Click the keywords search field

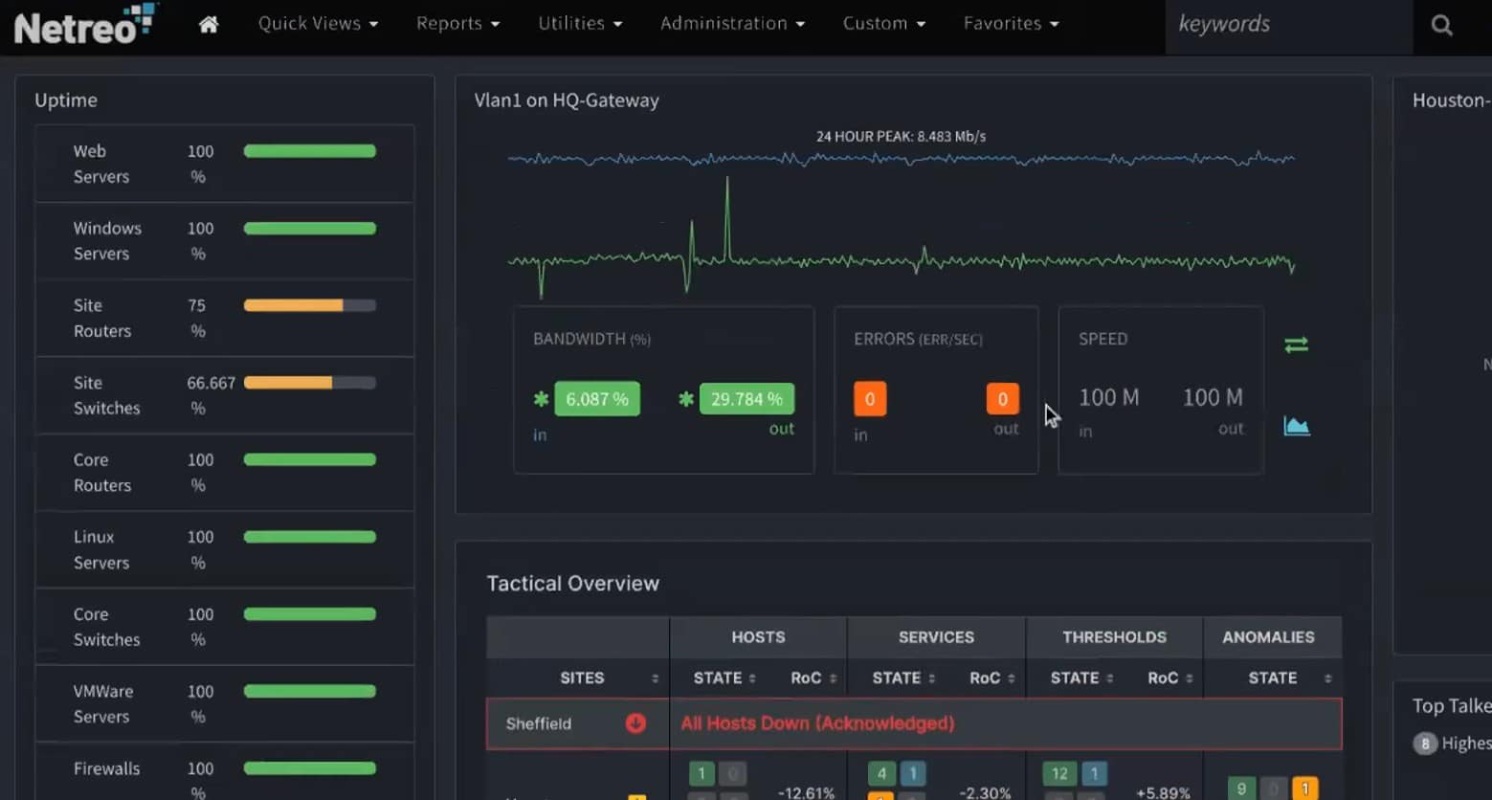1289,25
